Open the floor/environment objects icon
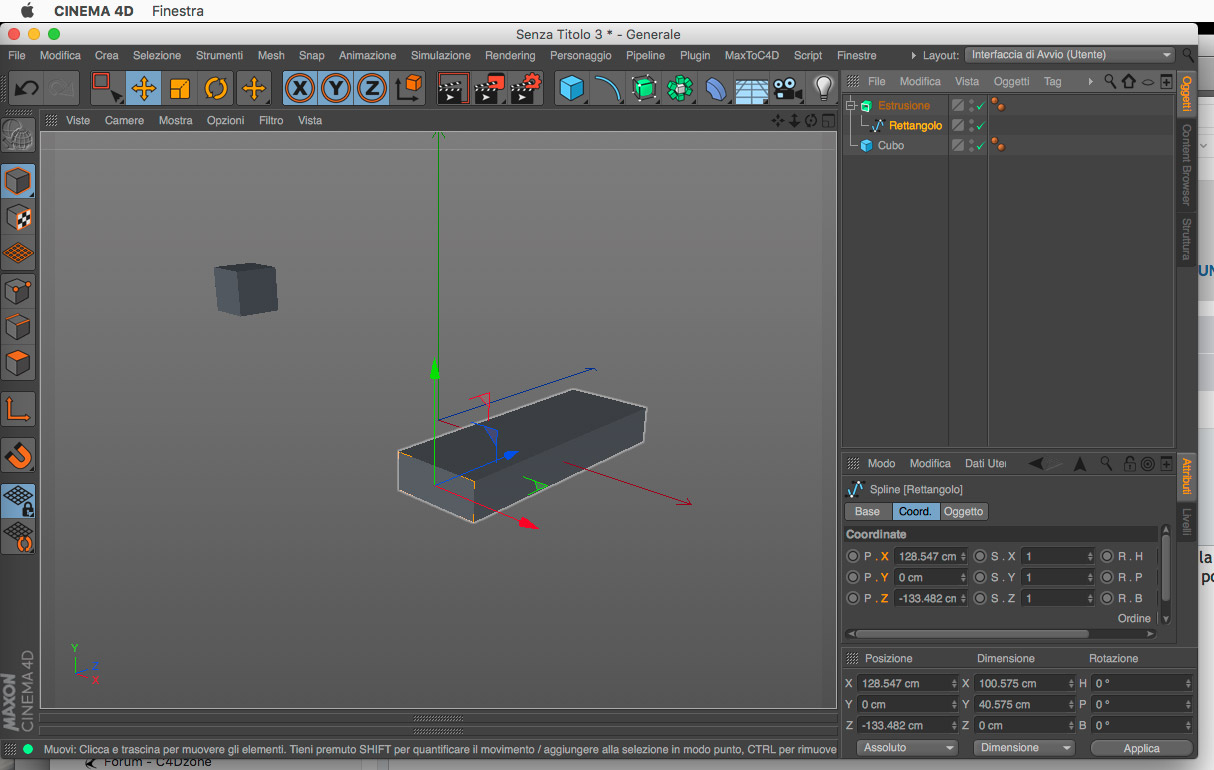1214x770 pixels. 751,88
